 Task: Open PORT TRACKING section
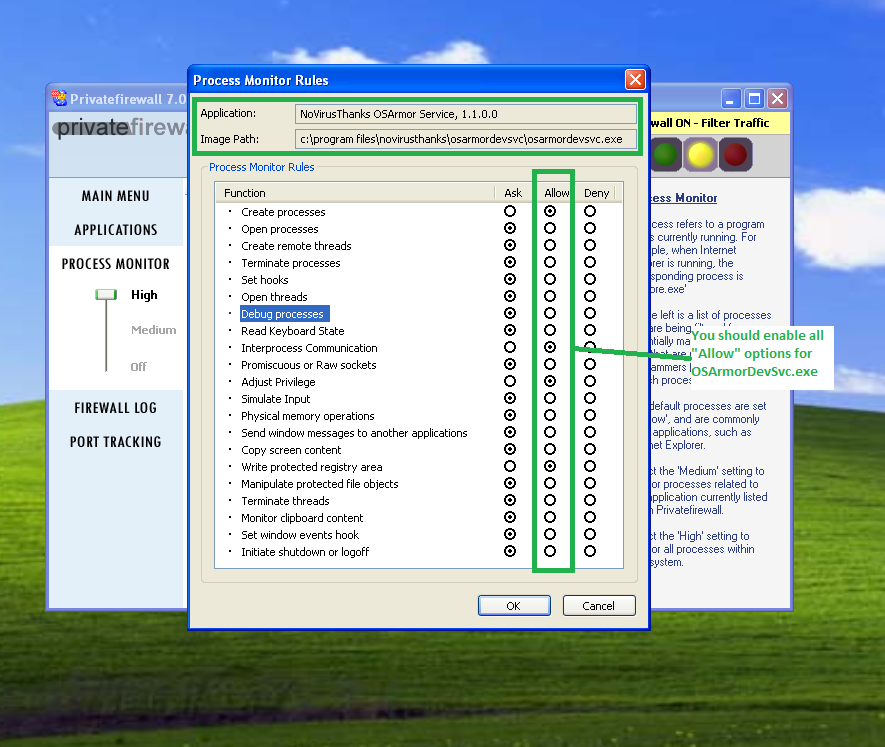click(116, 442)
